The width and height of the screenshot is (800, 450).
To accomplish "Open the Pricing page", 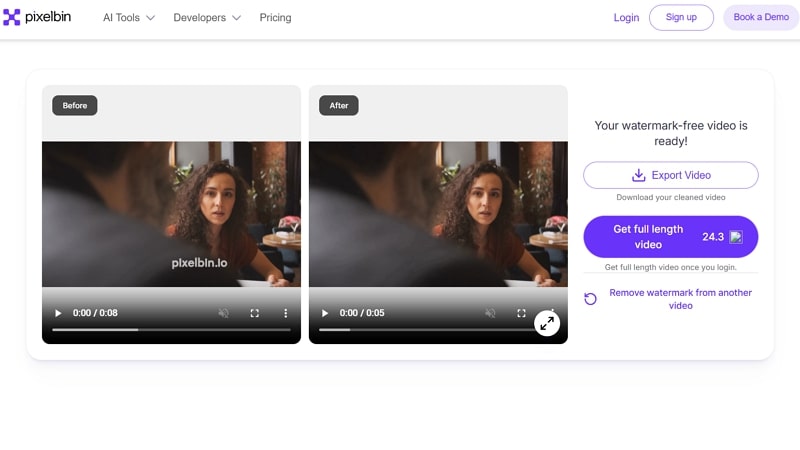I will pos(275,18).
